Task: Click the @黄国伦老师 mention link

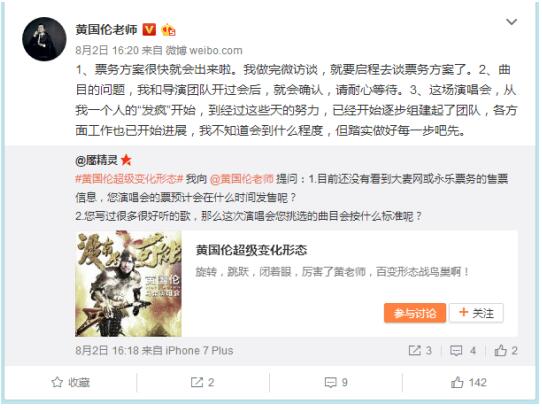Action: (x=242, y=179)
